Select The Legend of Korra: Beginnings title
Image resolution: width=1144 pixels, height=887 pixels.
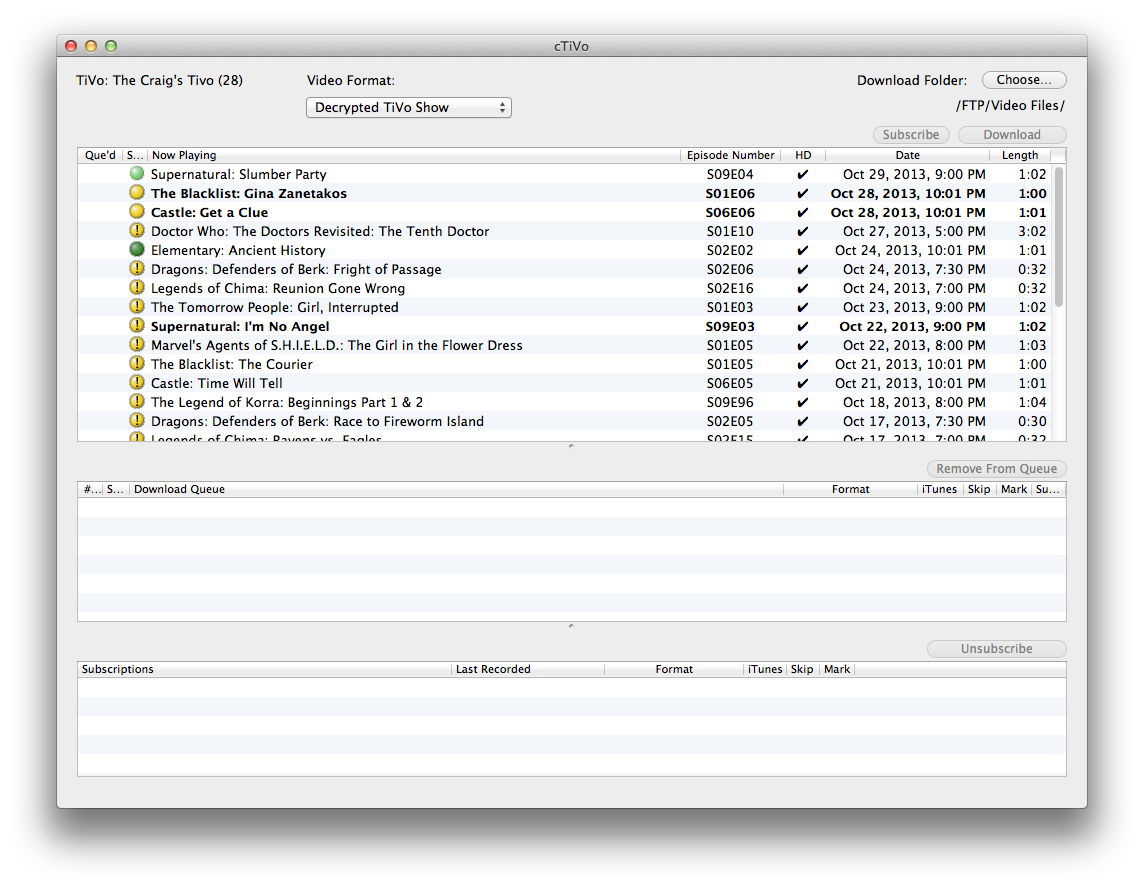(287, 402)
